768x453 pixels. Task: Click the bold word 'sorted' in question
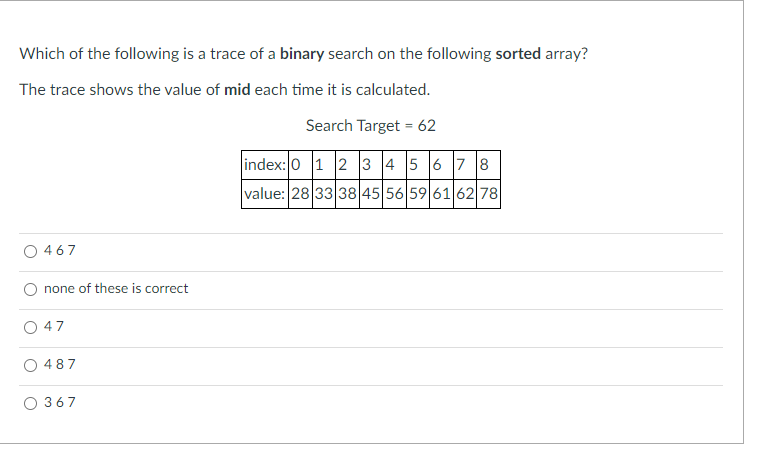518,53
